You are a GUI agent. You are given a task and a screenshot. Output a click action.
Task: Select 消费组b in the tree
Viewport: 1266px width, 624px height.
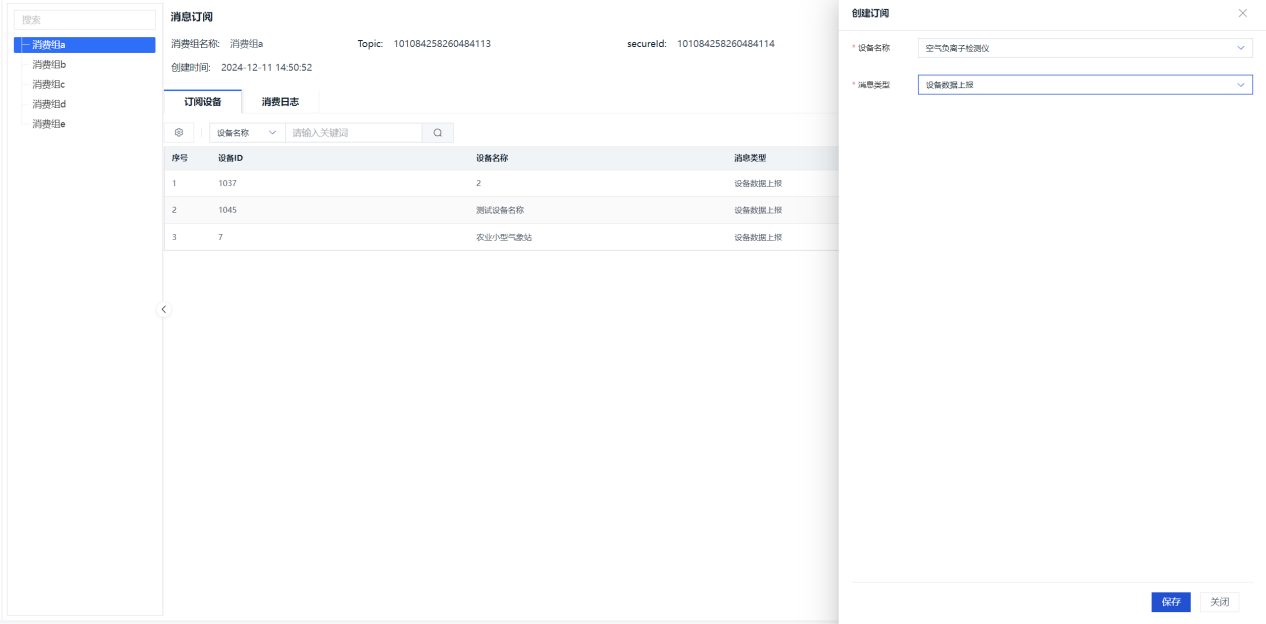[x=49, y=64]
